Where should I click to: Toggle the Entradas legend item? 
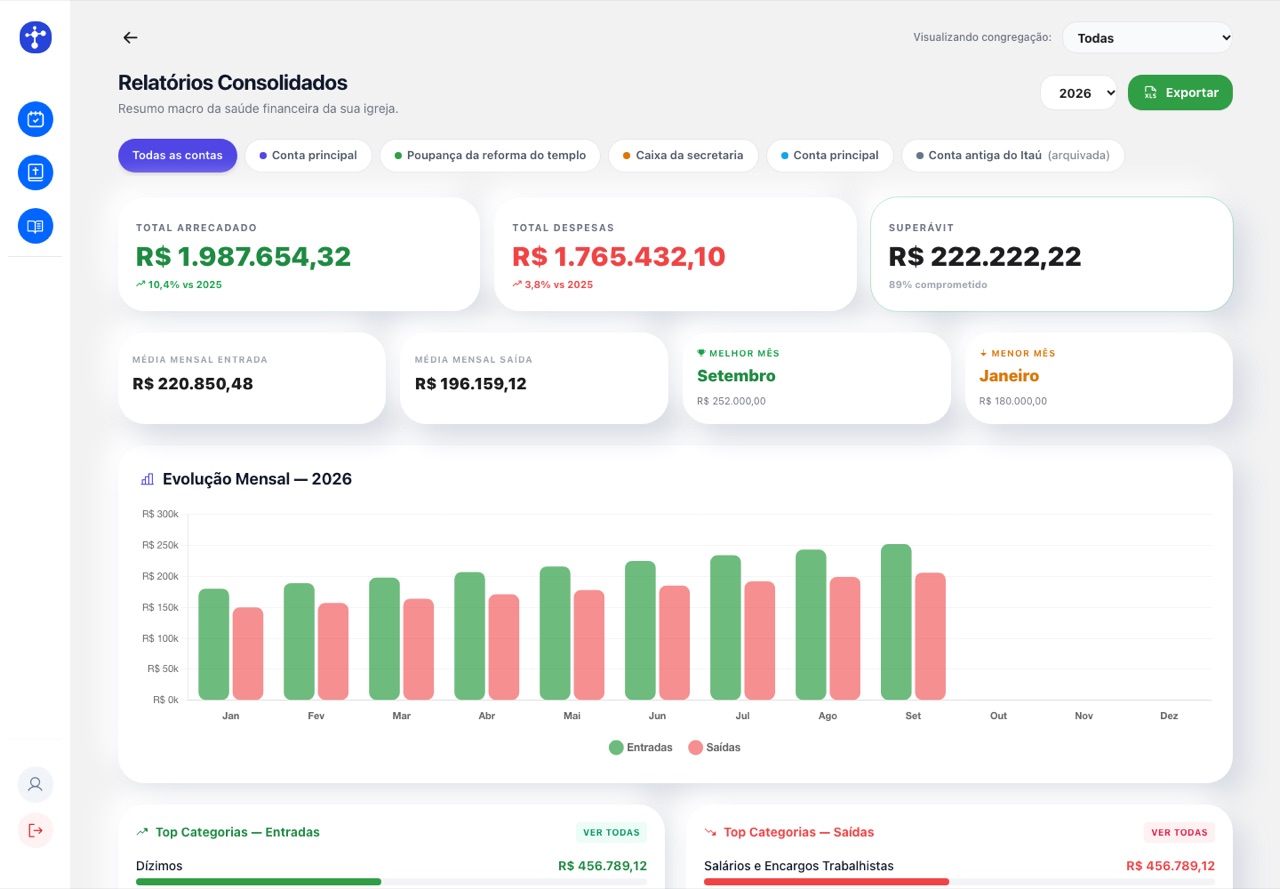(641, 748)
